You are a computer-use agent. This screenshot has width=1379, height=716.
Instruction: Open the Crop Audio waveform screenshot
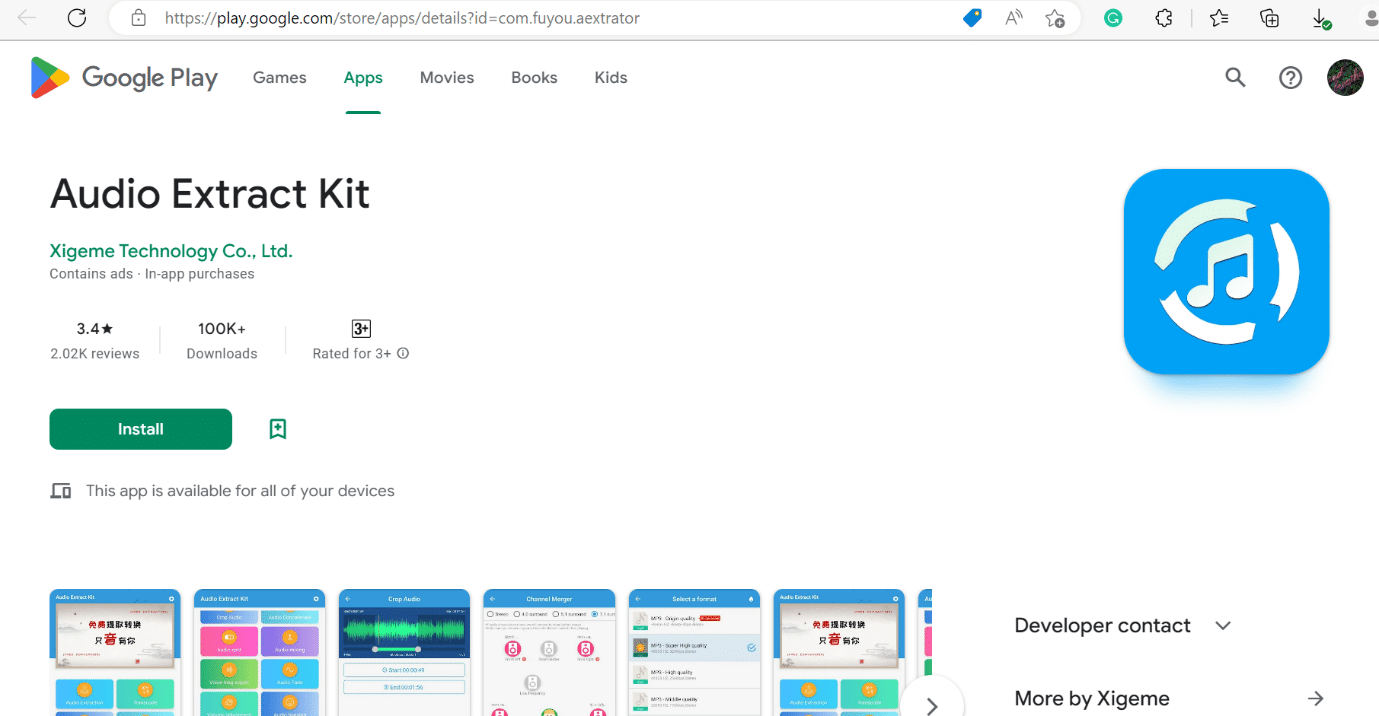tap(404, 652)
